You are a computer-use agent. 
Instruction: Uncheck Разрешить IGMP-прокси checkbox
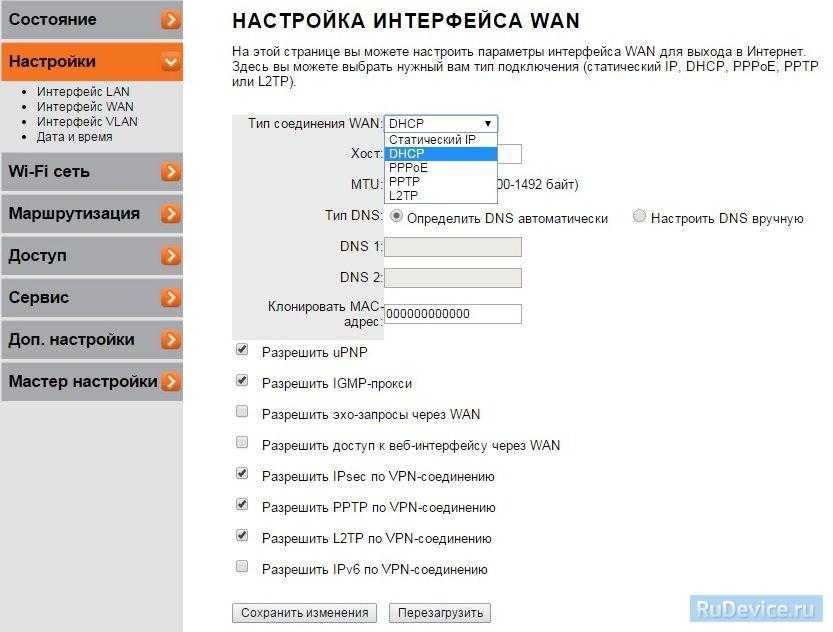tap(242, 380)
